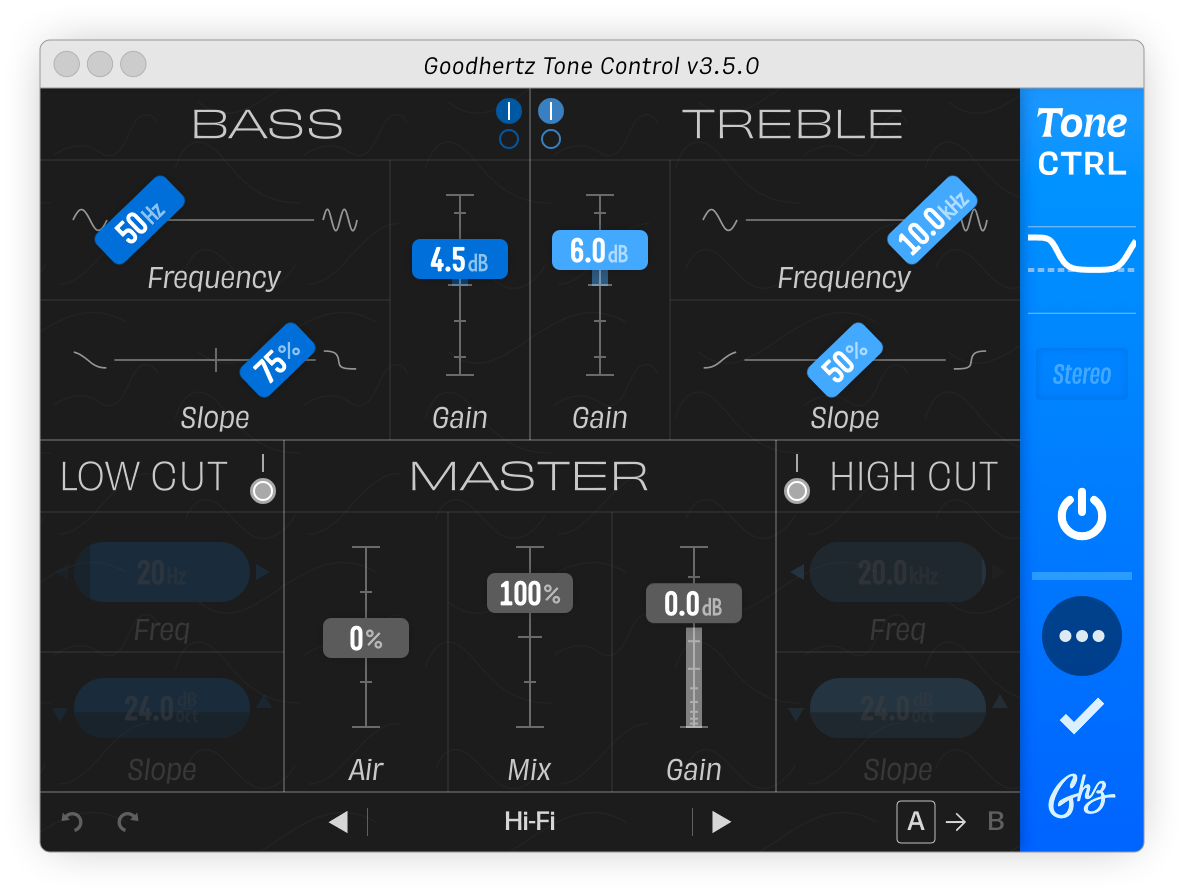Click Low Cut slope up arrow

coord(264,702)
